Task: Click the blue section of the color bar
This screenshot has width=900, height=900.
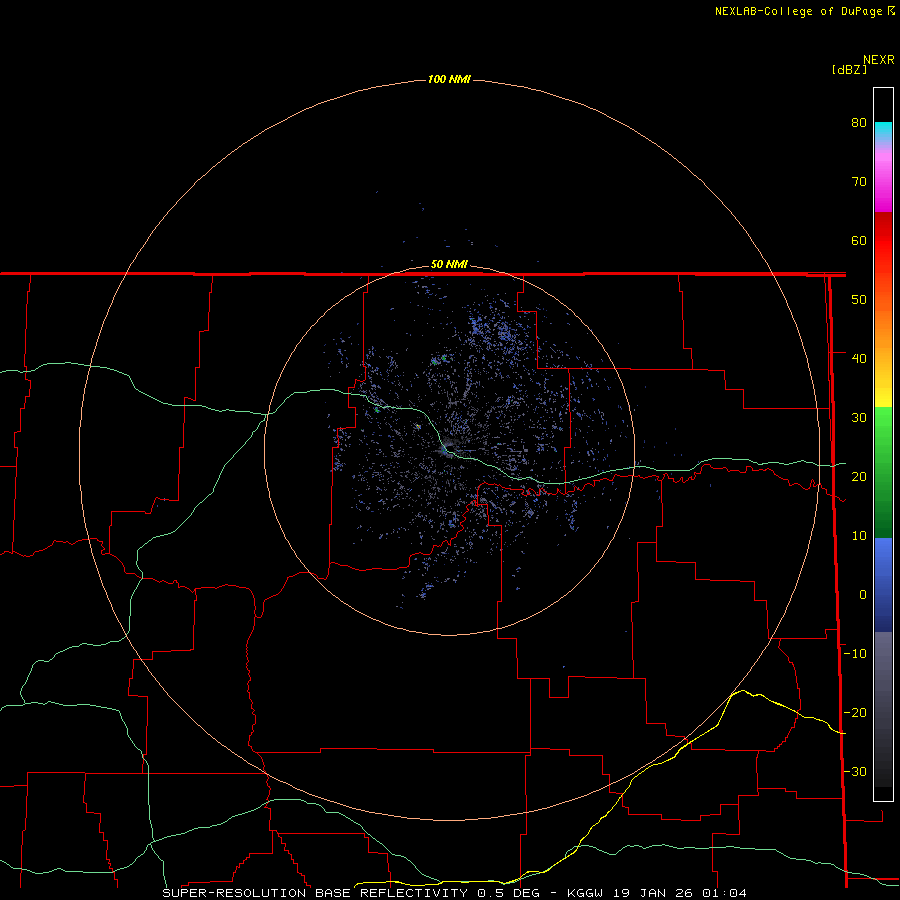Action: coord(883,585)
